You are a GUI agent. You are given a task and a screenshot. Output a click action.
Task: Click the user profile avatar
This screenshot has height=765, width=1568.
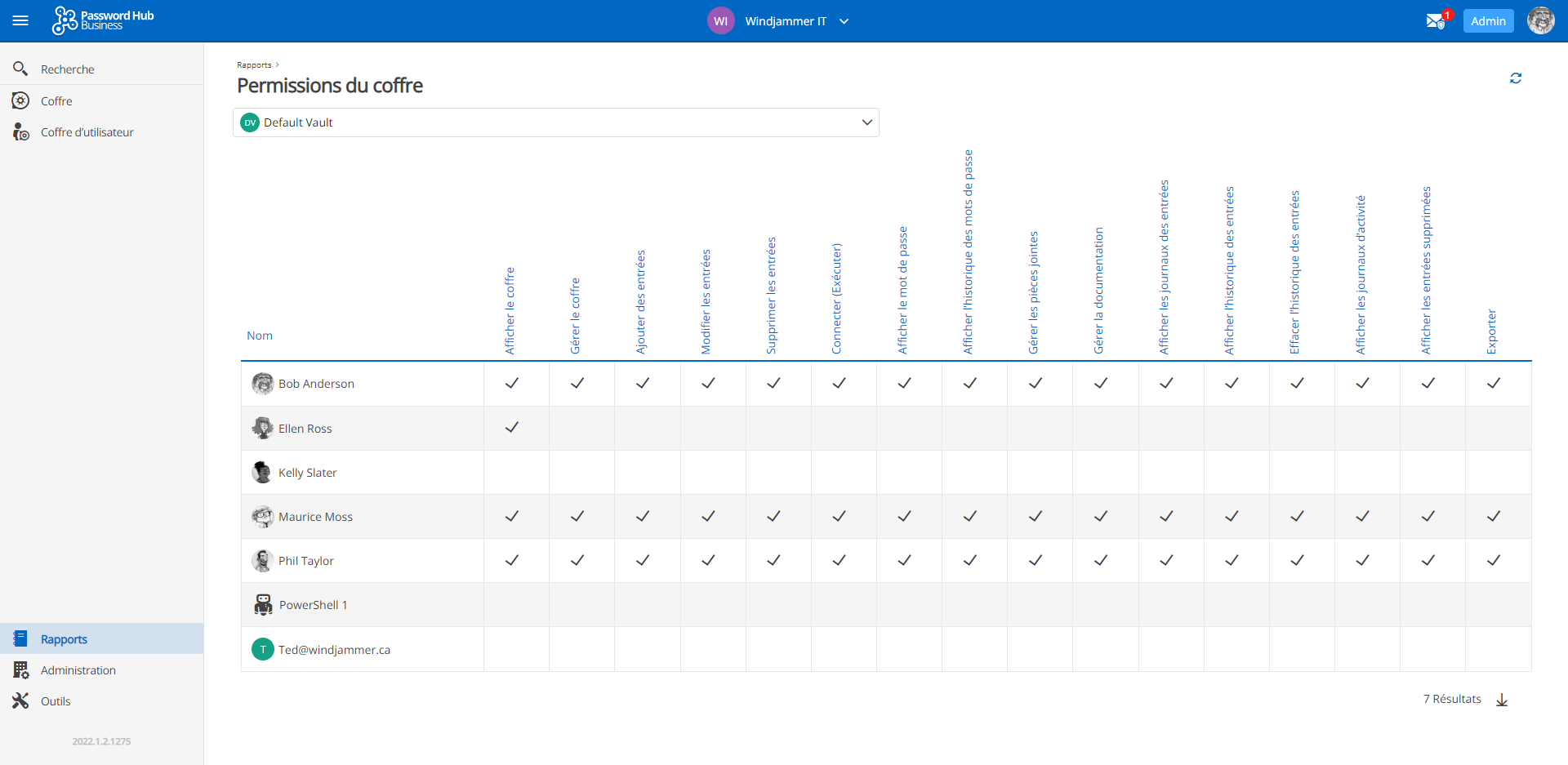click(1540, 21)
